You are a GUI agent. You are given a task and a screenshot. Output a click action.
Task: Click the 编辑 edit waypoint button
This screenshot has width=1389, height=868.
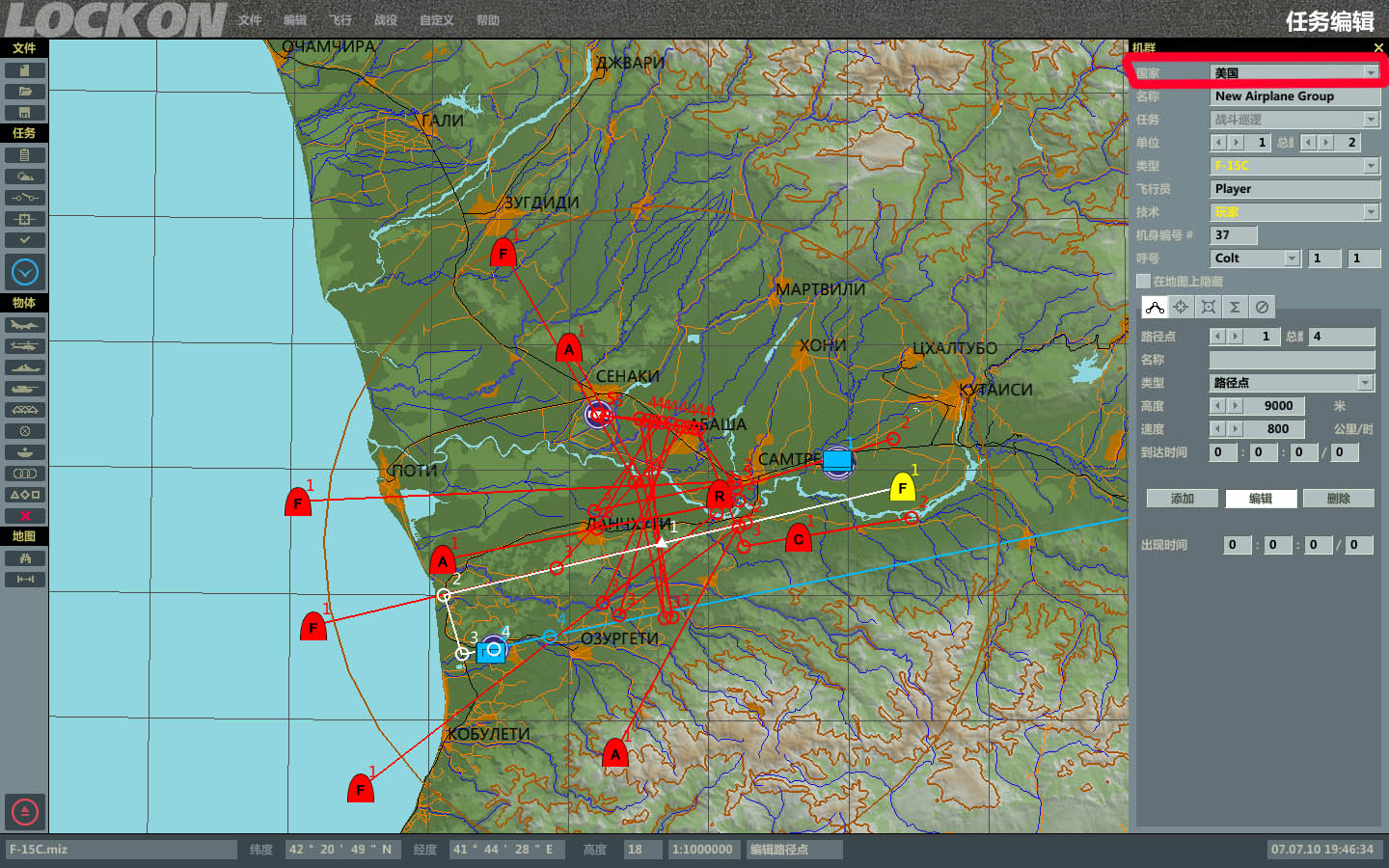[x=1261, y=499]
